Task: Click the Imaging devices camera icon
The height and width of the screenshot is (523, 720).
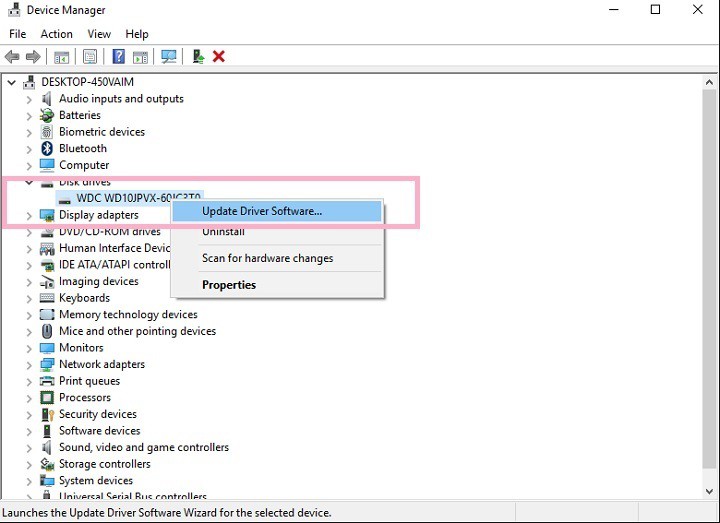Action: (x=47, y=281)
